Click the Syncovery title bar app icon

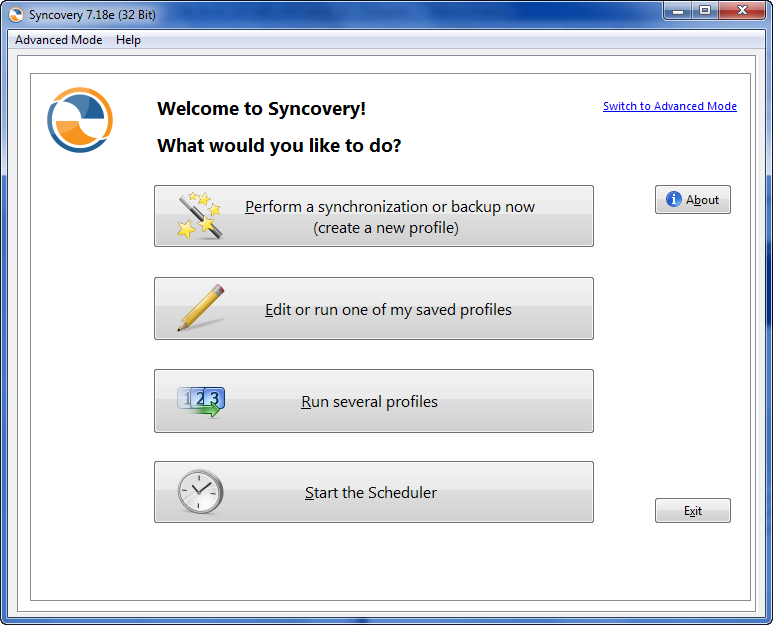(x=16, y=15)
